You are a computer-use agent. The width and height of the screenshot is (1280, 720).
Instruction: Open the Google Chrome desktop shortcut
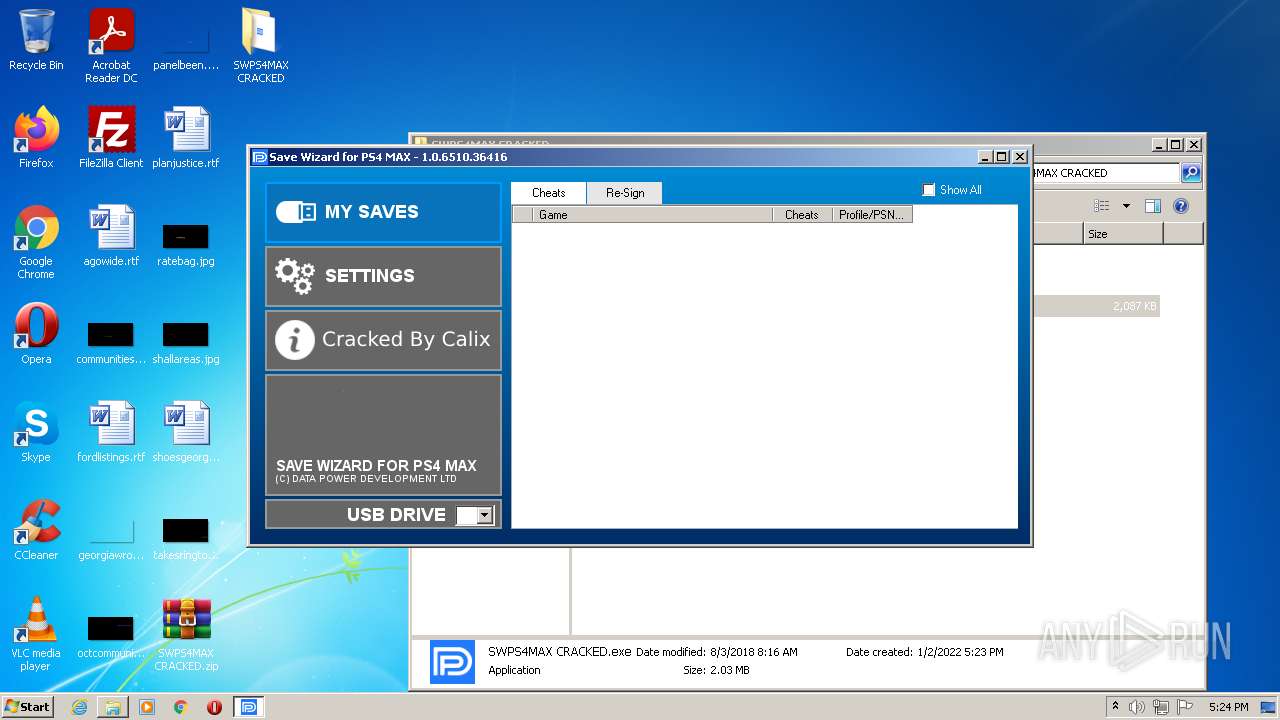coord(36,242)
